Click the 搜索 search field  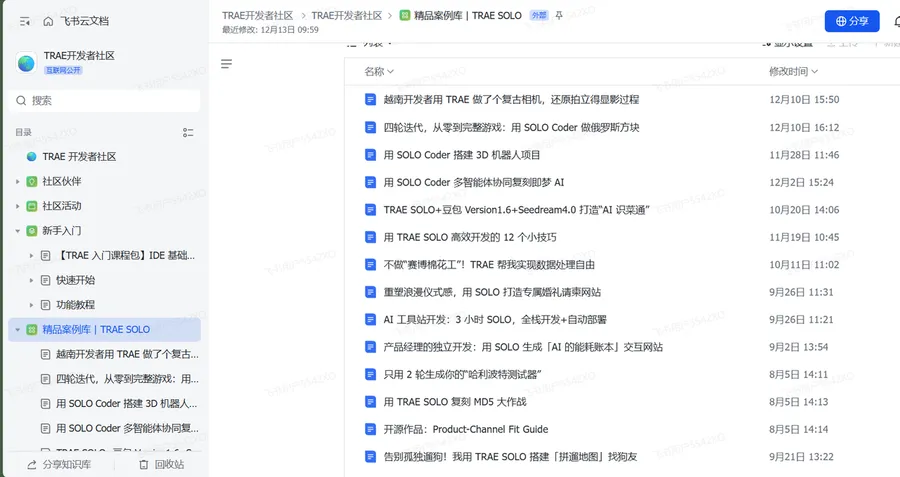point(104,100)
